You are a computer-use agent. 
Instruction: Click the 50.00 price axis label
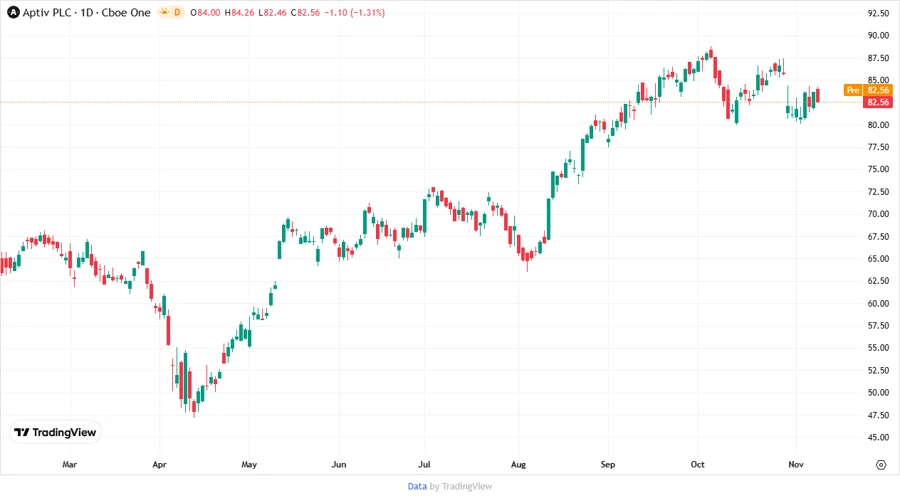(878, 392)
